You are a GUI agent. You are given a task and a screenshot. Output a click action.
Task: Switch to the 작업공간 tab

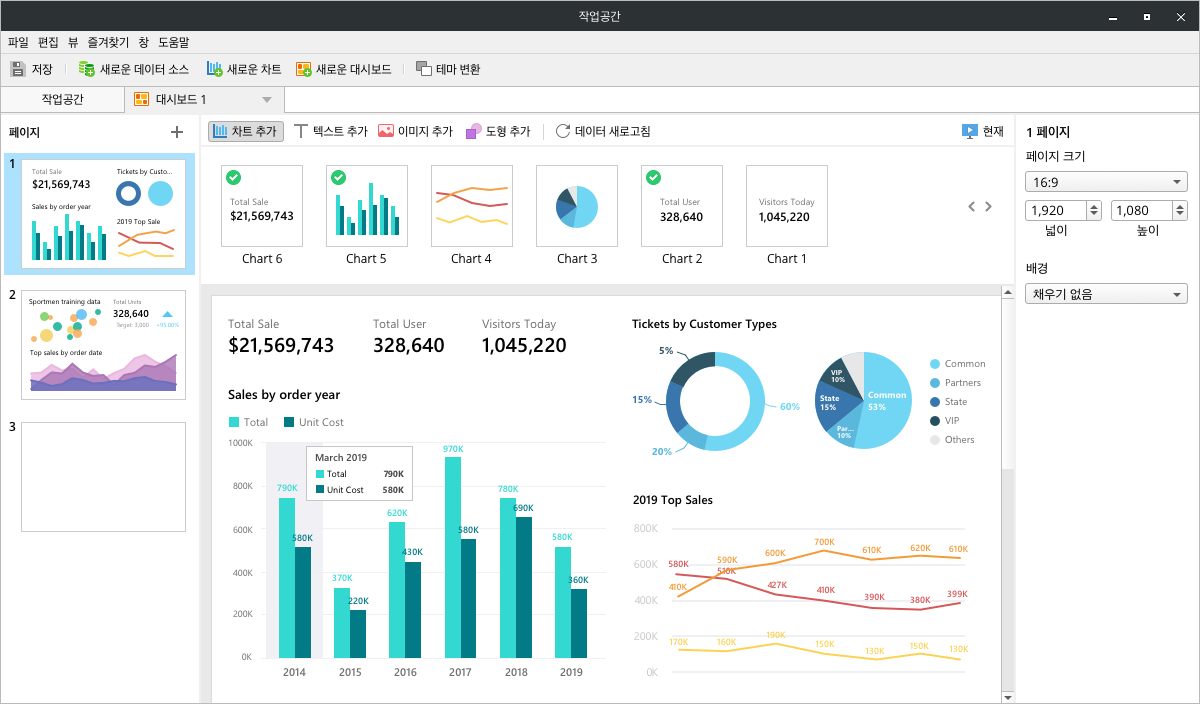pos(60,99)
